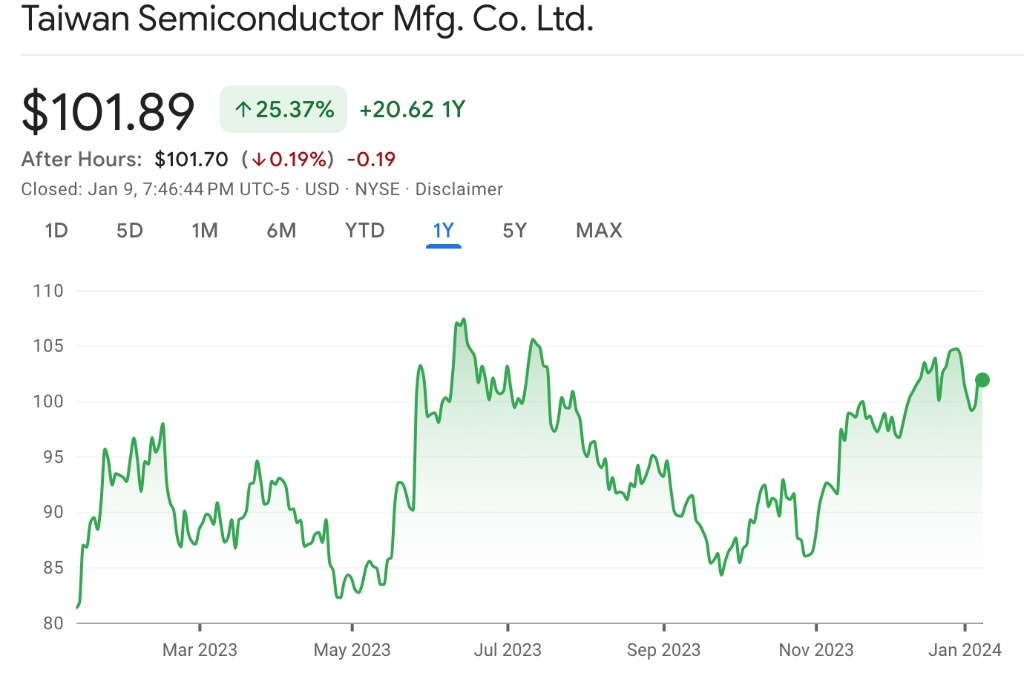Show the 1M price chart

click(x=205, y=231)
